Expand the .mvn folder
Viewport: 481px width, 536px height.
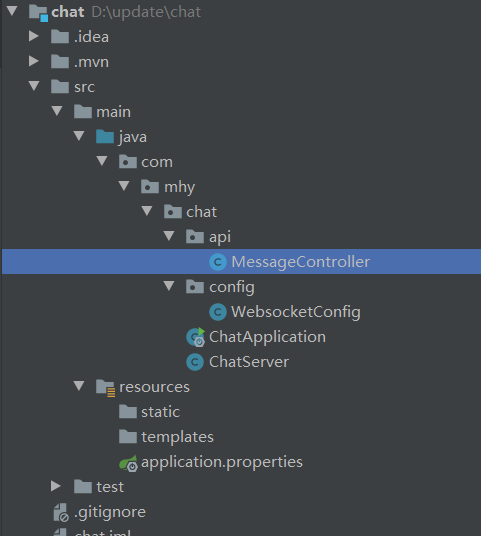point(34,61)
